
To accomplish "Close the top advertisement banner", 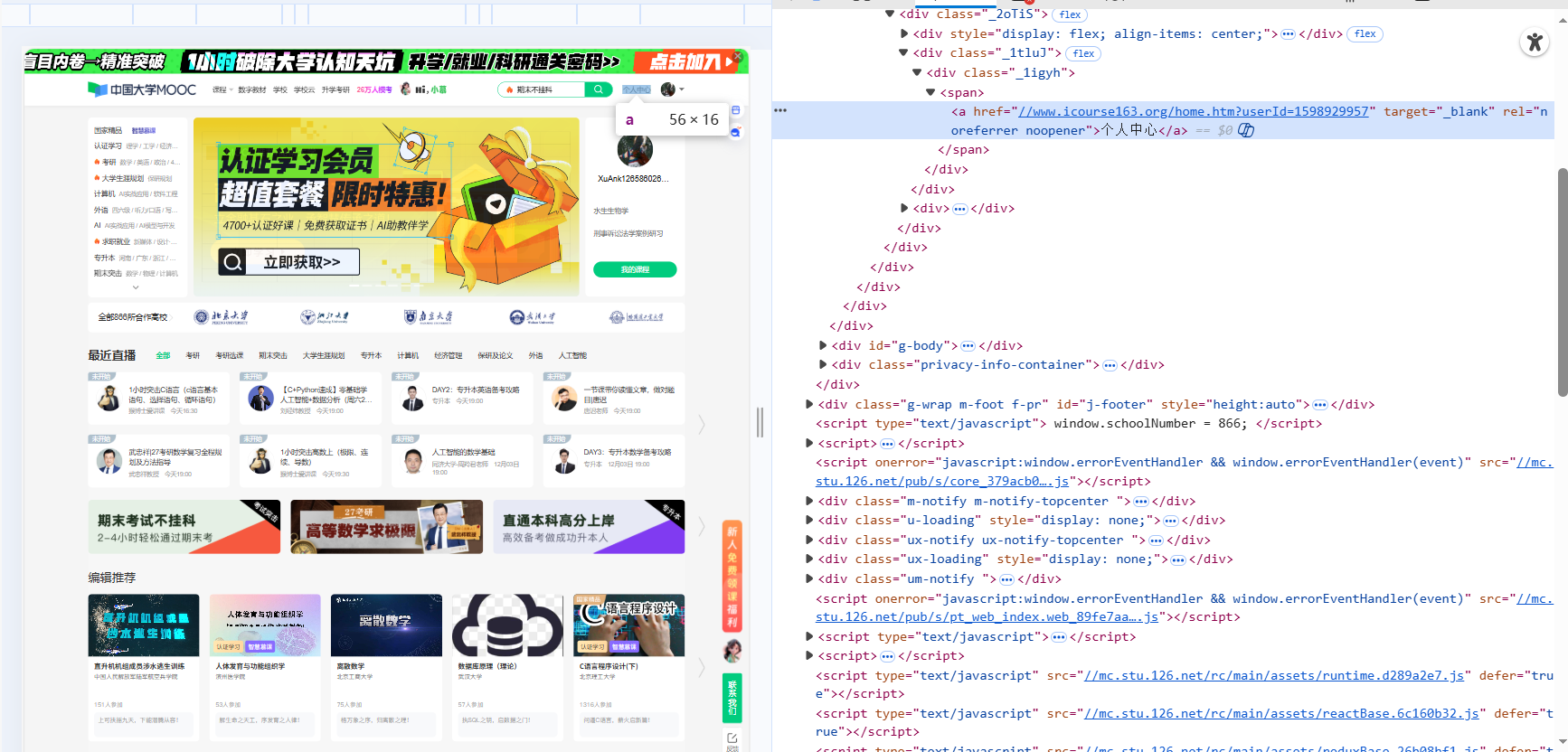I will (x=737, y=56).
